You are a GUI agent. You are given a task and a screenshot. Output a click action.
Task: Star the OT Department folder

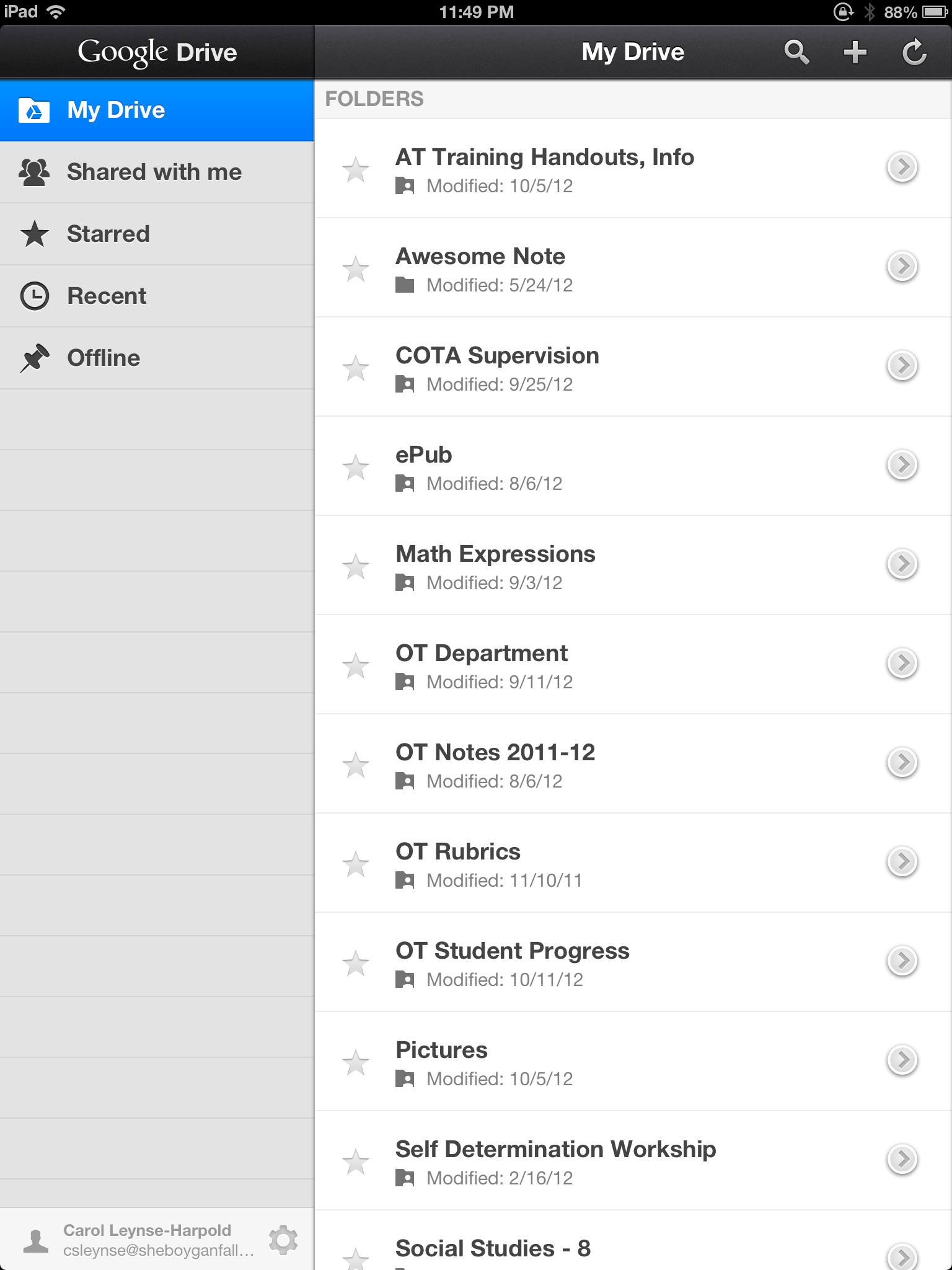(x=356, y=666)
